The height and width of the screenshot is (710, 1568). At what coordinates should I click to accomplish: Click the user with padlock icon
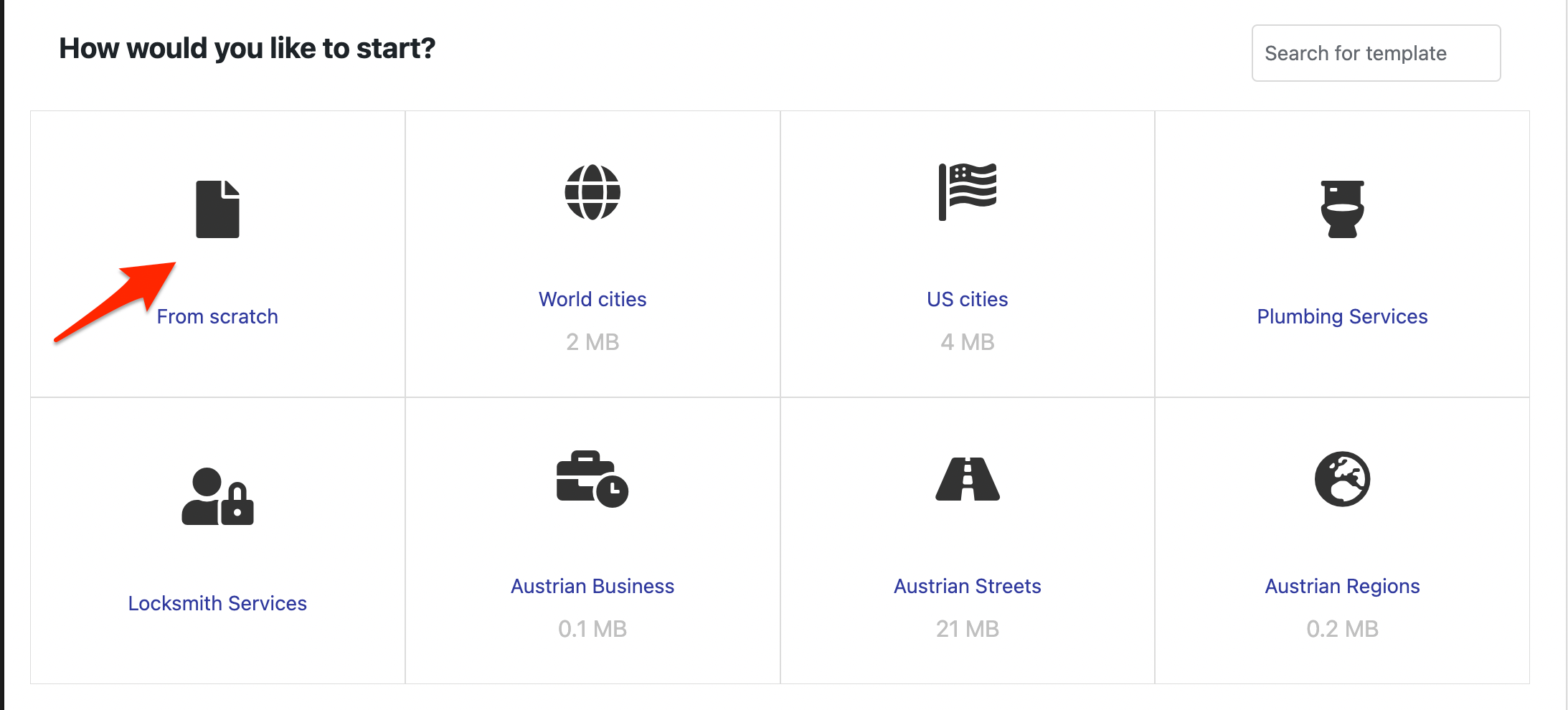(217, 496)
